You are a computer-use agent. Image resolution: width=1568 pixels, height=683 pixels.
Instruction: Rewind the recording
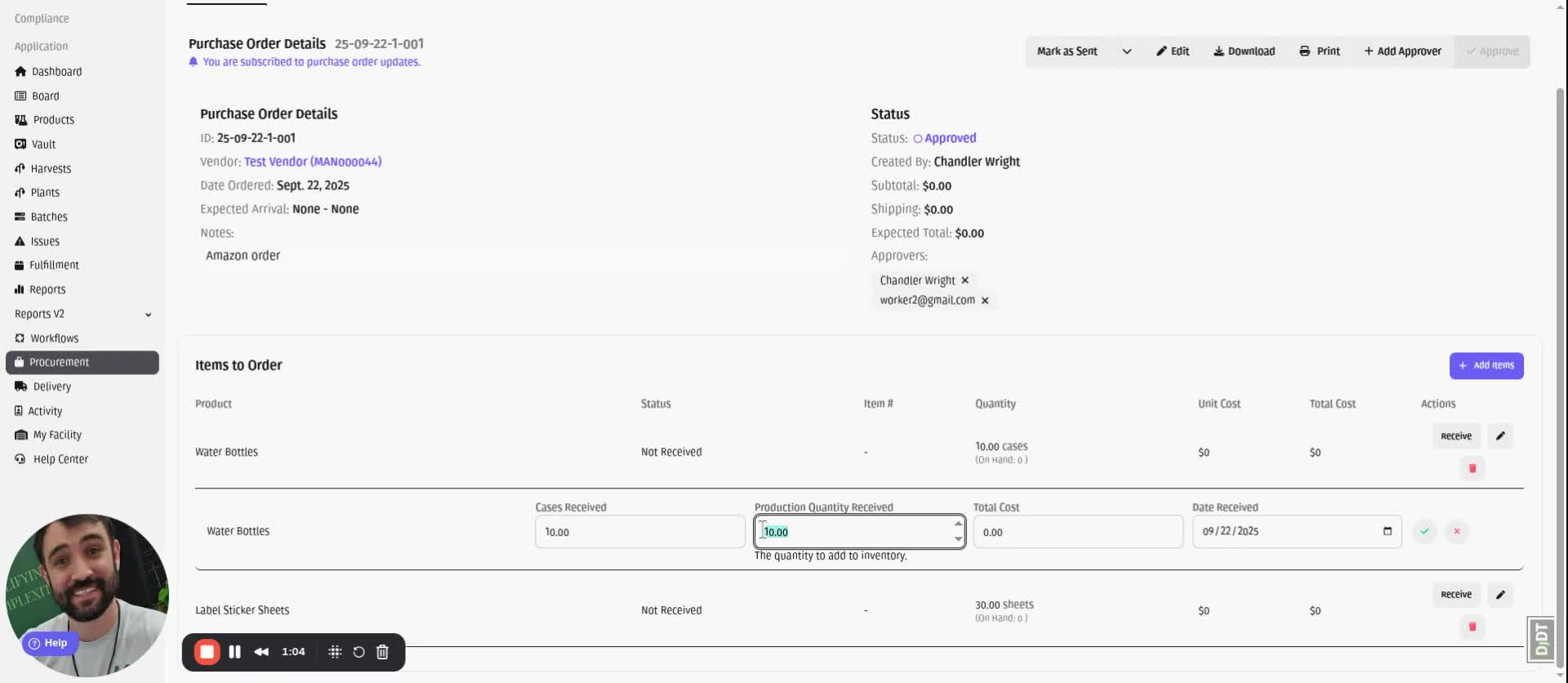point(261,652)
